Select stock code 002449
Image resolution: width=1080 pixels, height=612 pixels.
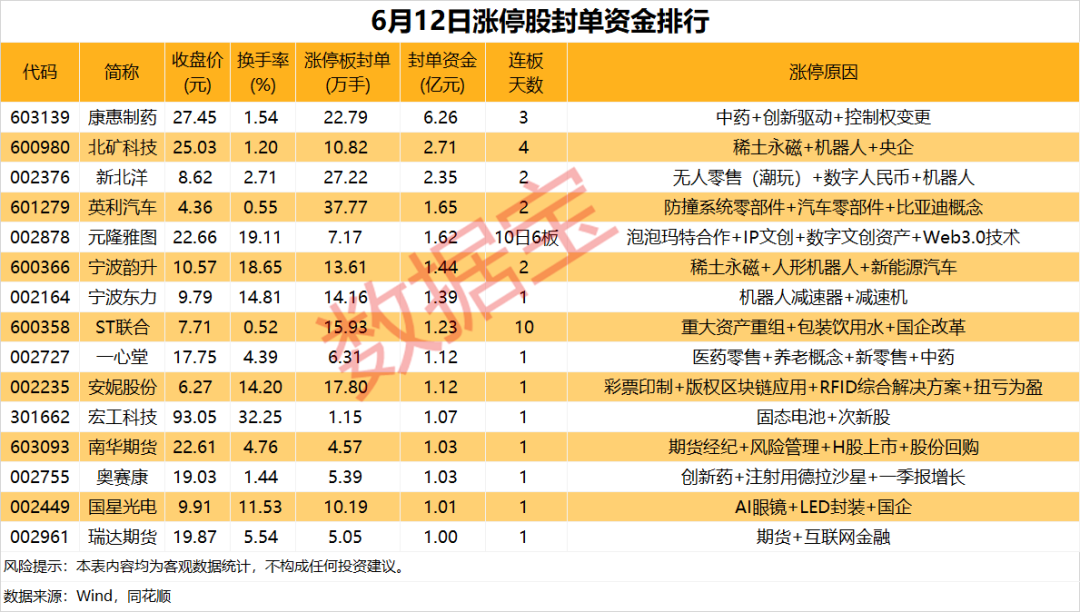click(40, 507)
